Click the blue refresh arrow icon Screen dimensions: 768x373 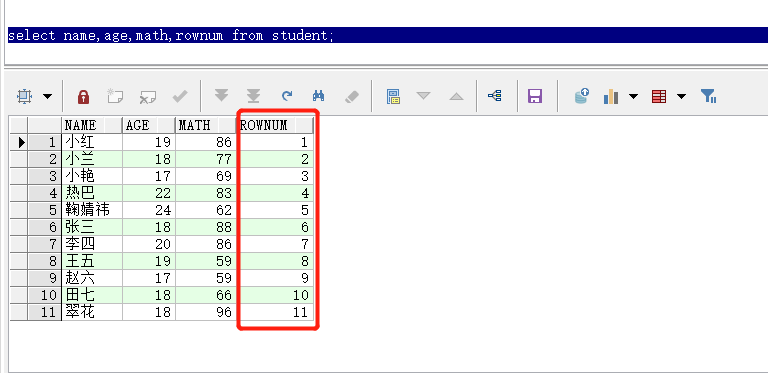287,95
